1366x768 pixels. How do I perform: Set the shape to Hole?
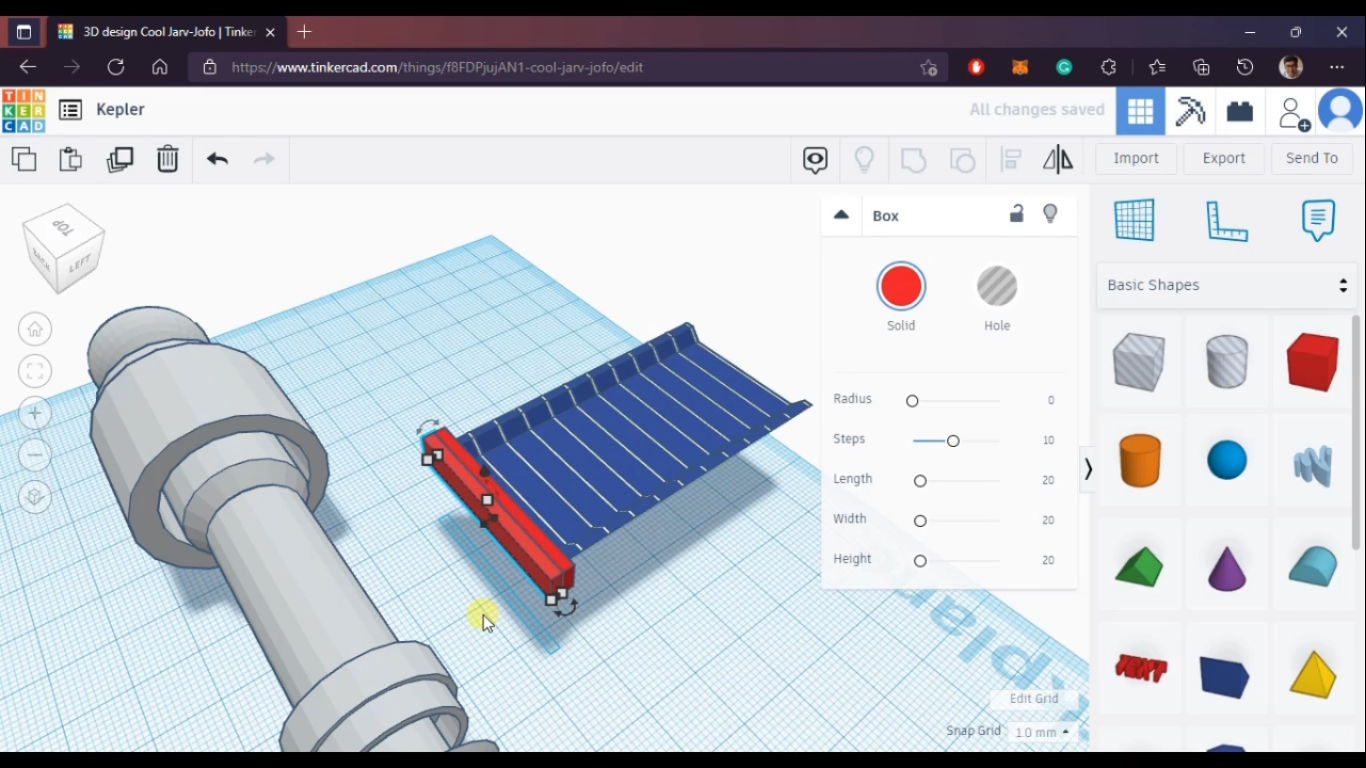point(997,287)
